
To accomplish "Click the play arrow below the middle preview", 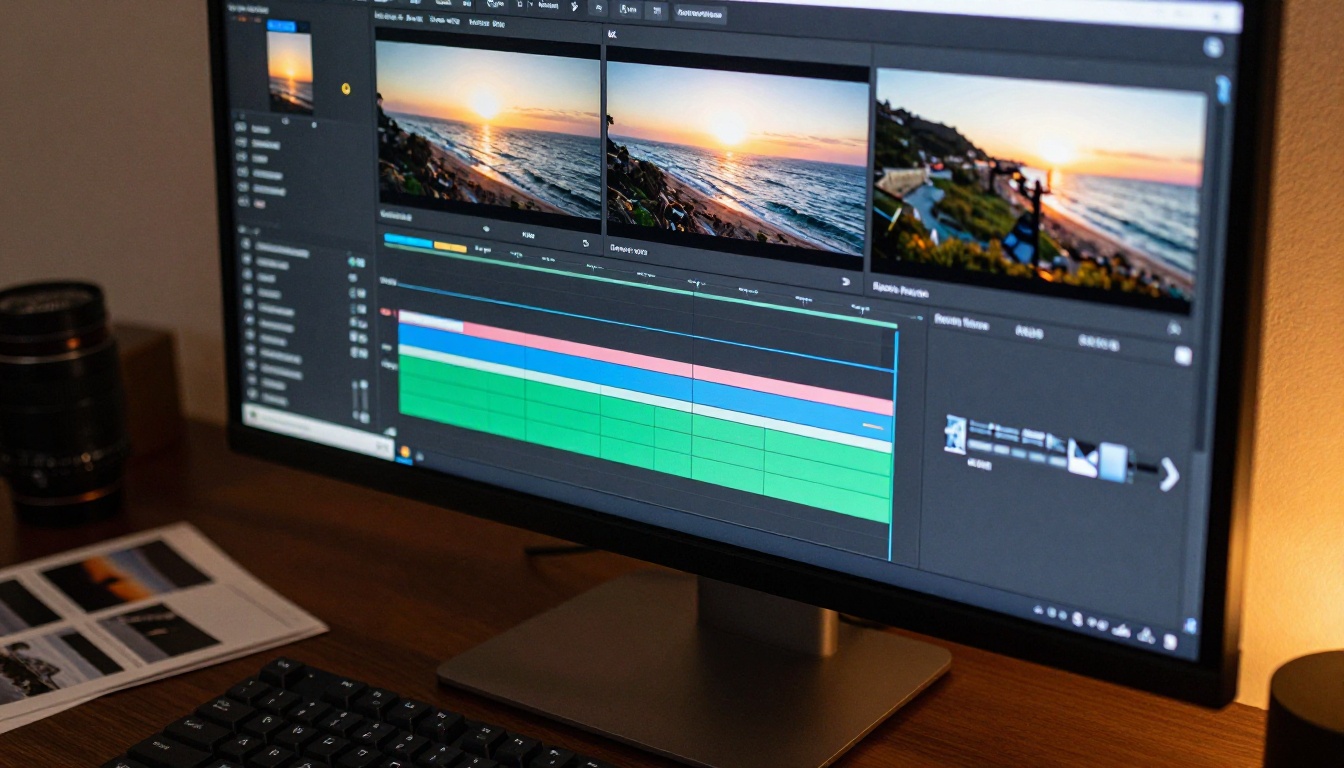I will point(846,282).
